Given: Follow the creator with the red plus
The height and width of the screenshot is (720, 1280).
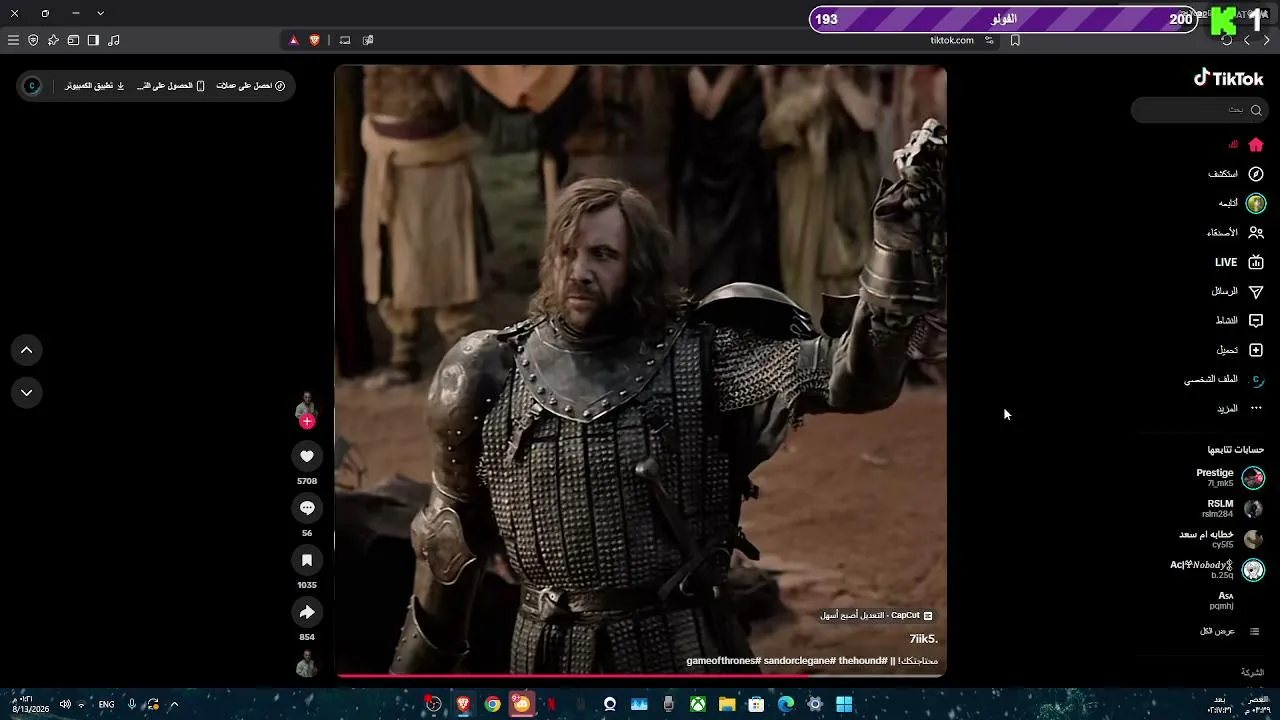Looking at the screenshot, I should coord(307,422).
